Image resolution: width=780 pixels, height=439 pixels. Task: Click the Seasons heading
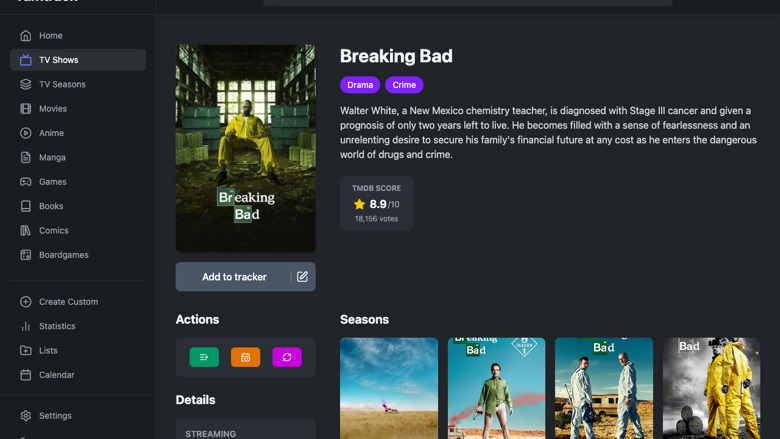pos(365,320)
